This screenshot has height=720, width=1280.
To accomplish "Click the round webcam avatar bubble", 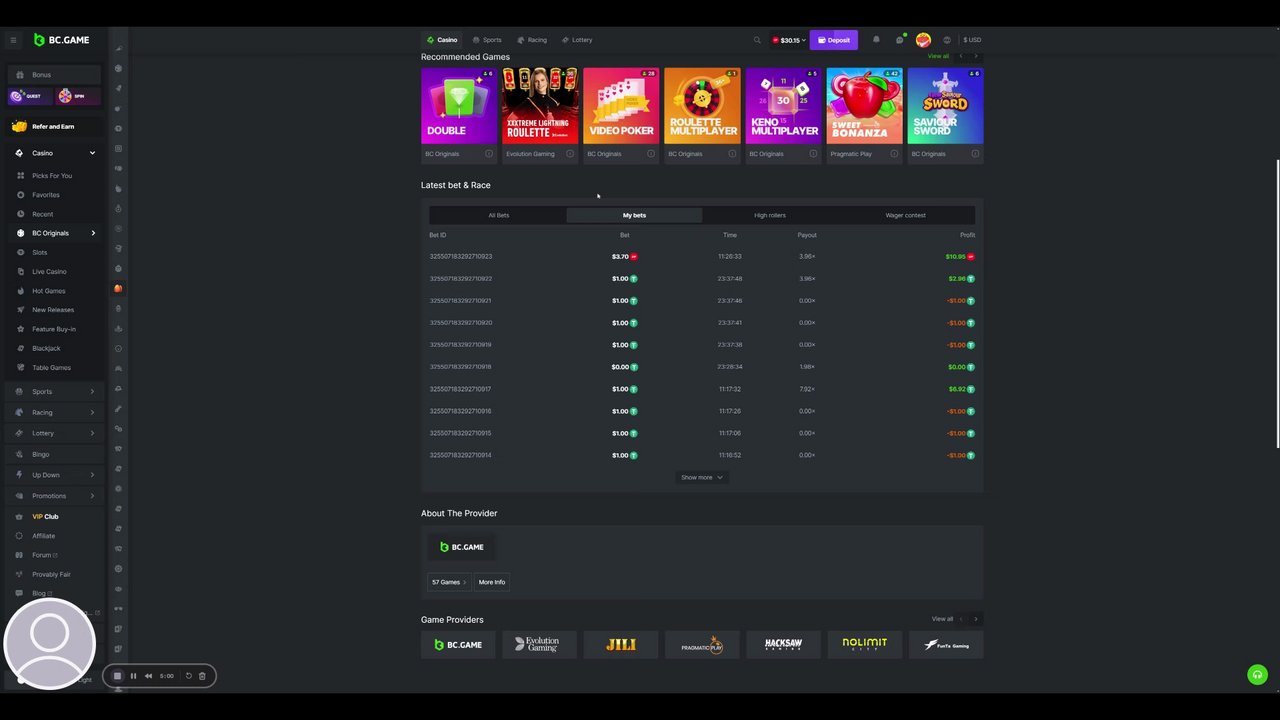I will tap(50, 644).
